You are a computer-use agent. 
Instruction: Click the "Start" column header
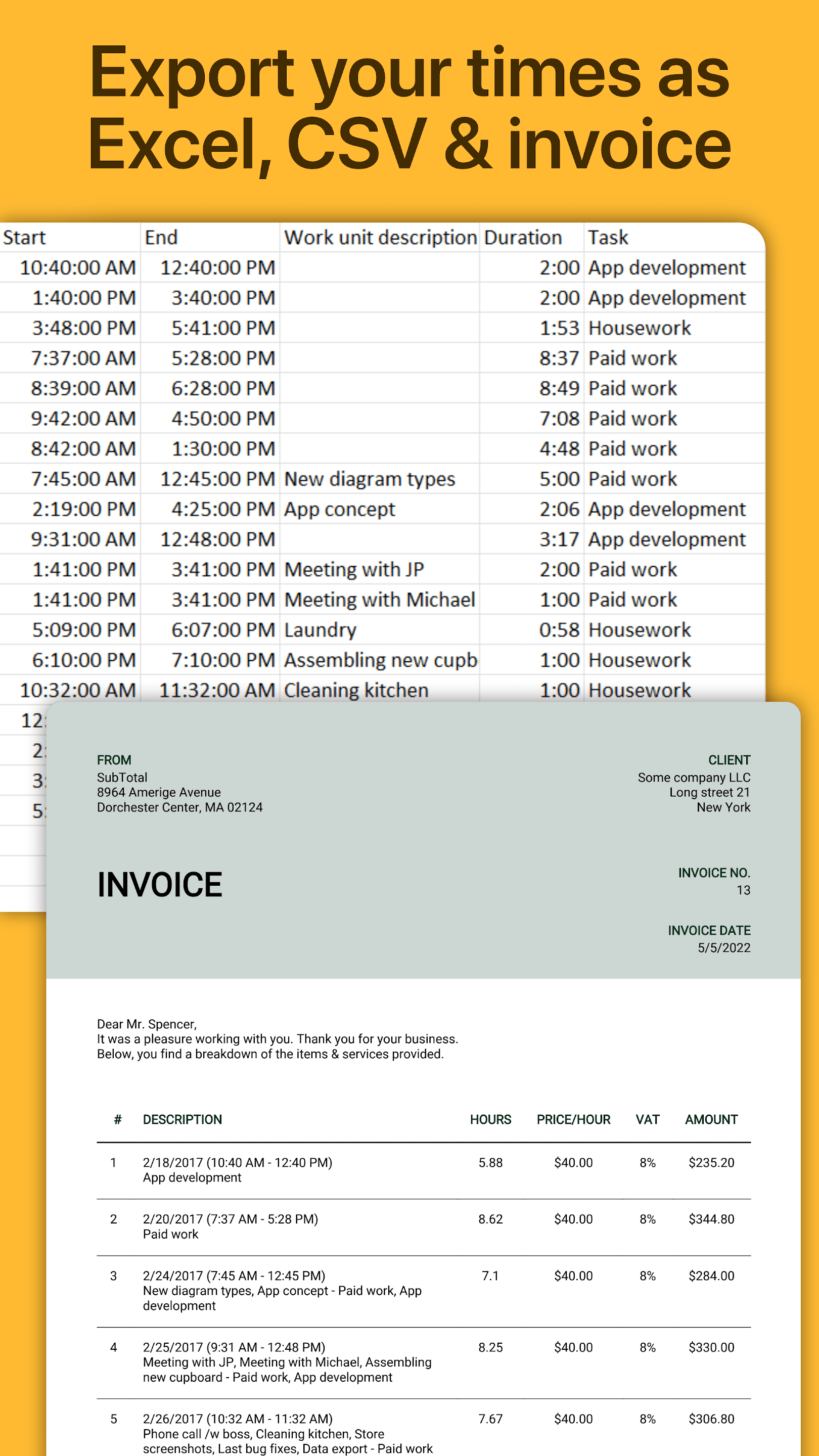tap(24, 238)
